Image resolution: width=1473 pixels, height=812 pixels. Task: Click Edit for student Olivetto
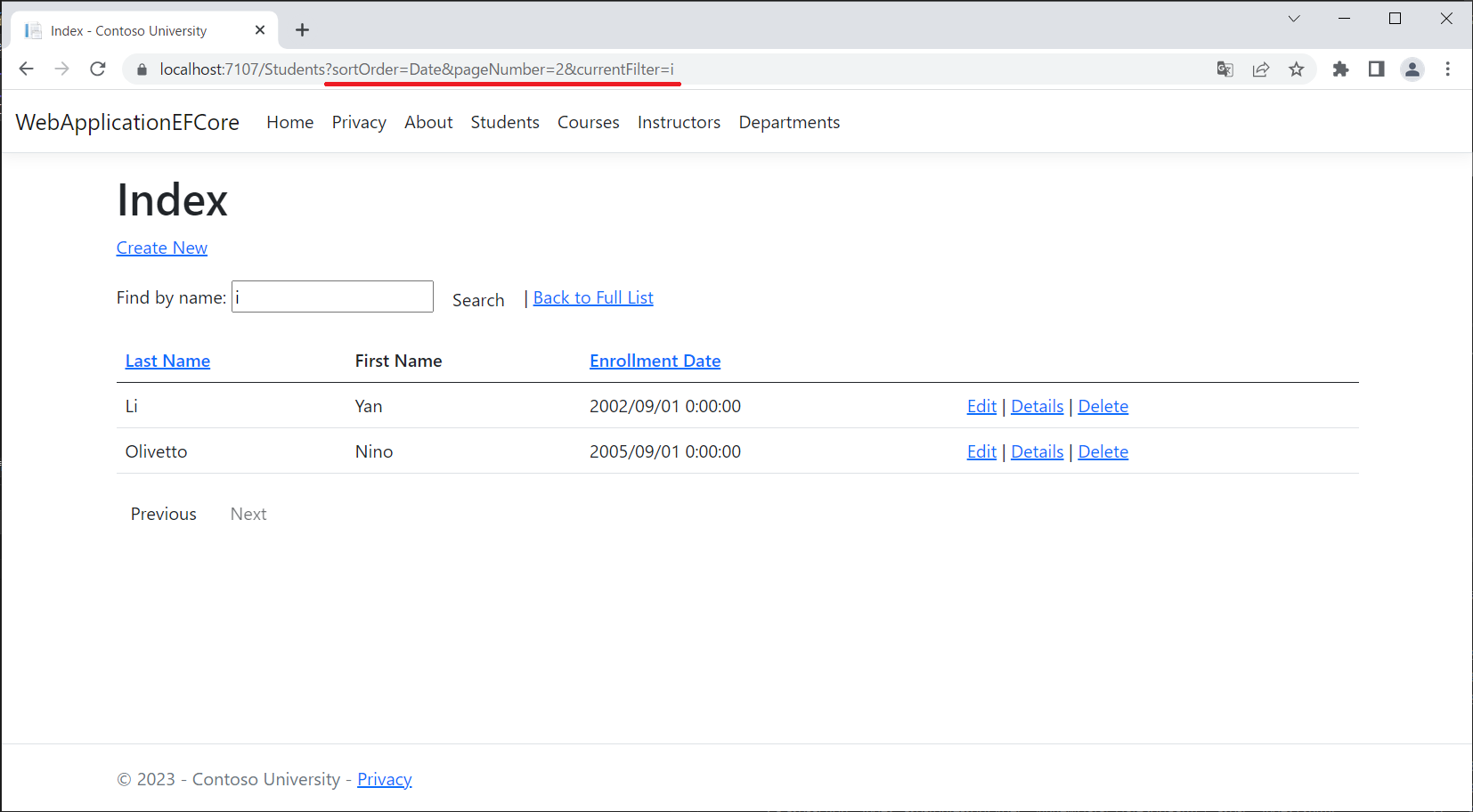pyautogui.click(x=981, y=451)
